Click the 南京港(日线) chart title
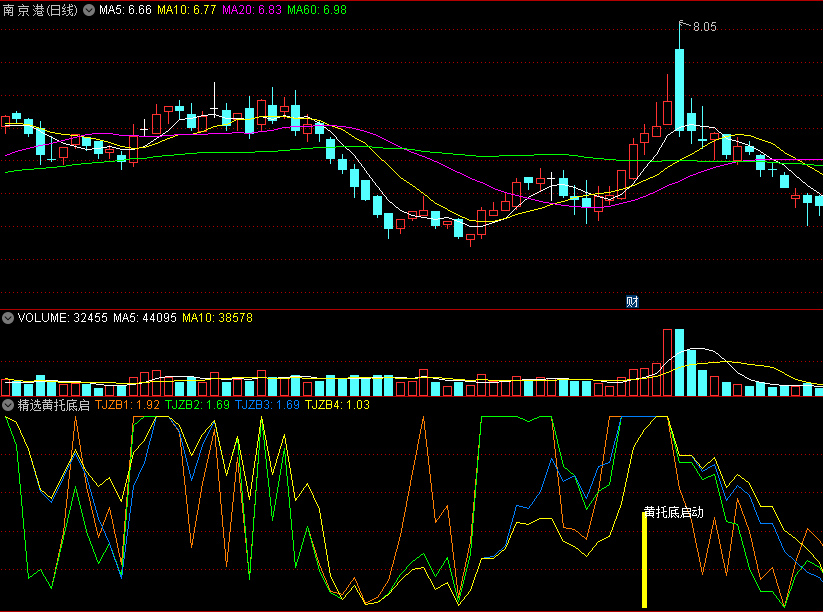This screenshot has height=612, width=823. 40,10
